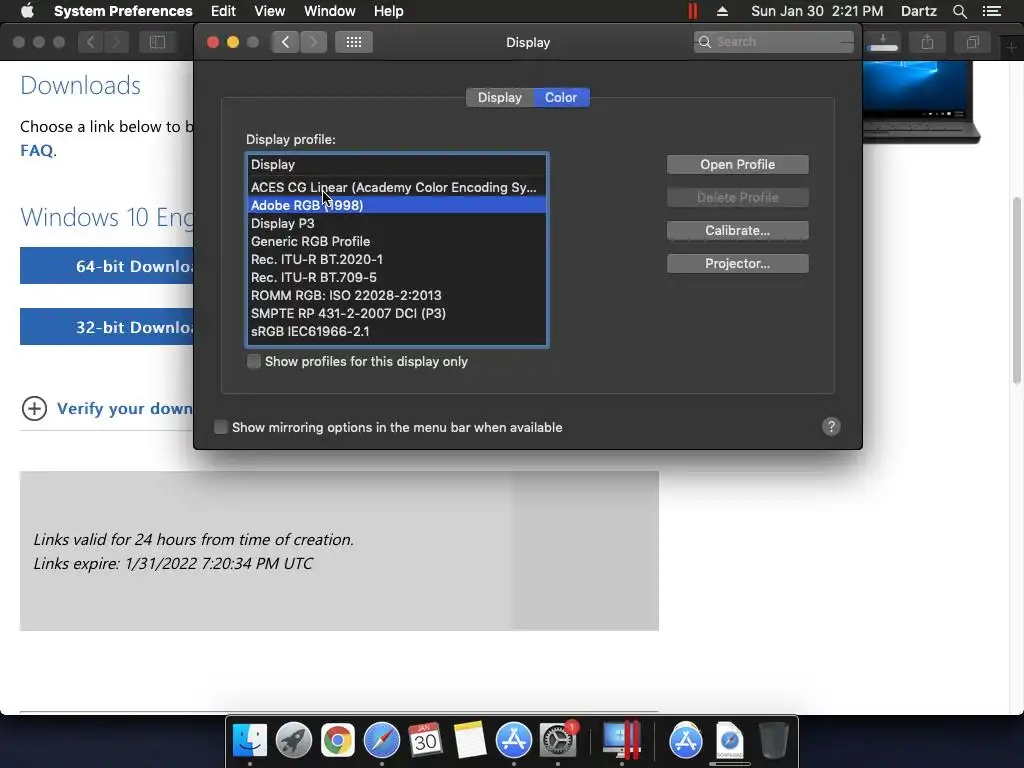Screen dimensions: 1024x768
Task: Click the Dartz user name in menu bar
Action: pyautogui.click(x=919, y=11)
